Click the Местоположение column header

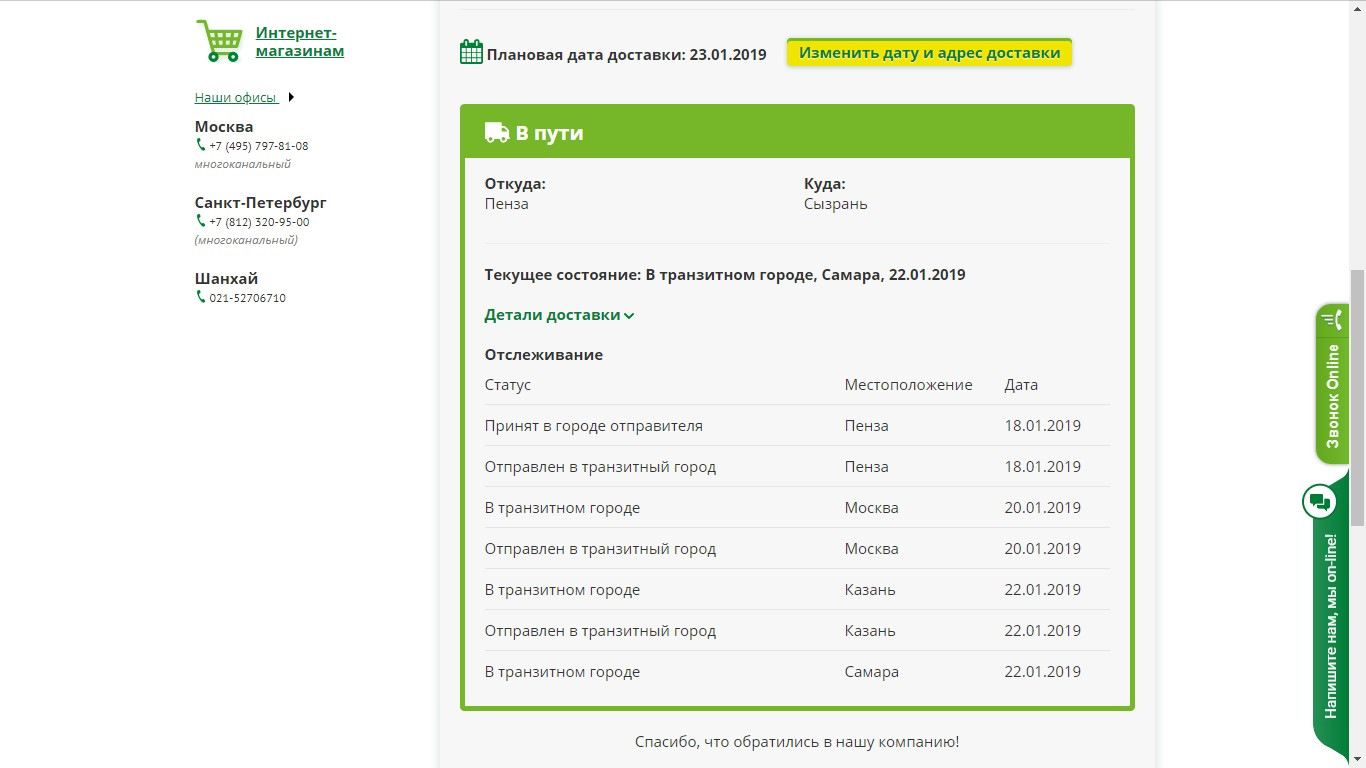click(x=908, y=385)
